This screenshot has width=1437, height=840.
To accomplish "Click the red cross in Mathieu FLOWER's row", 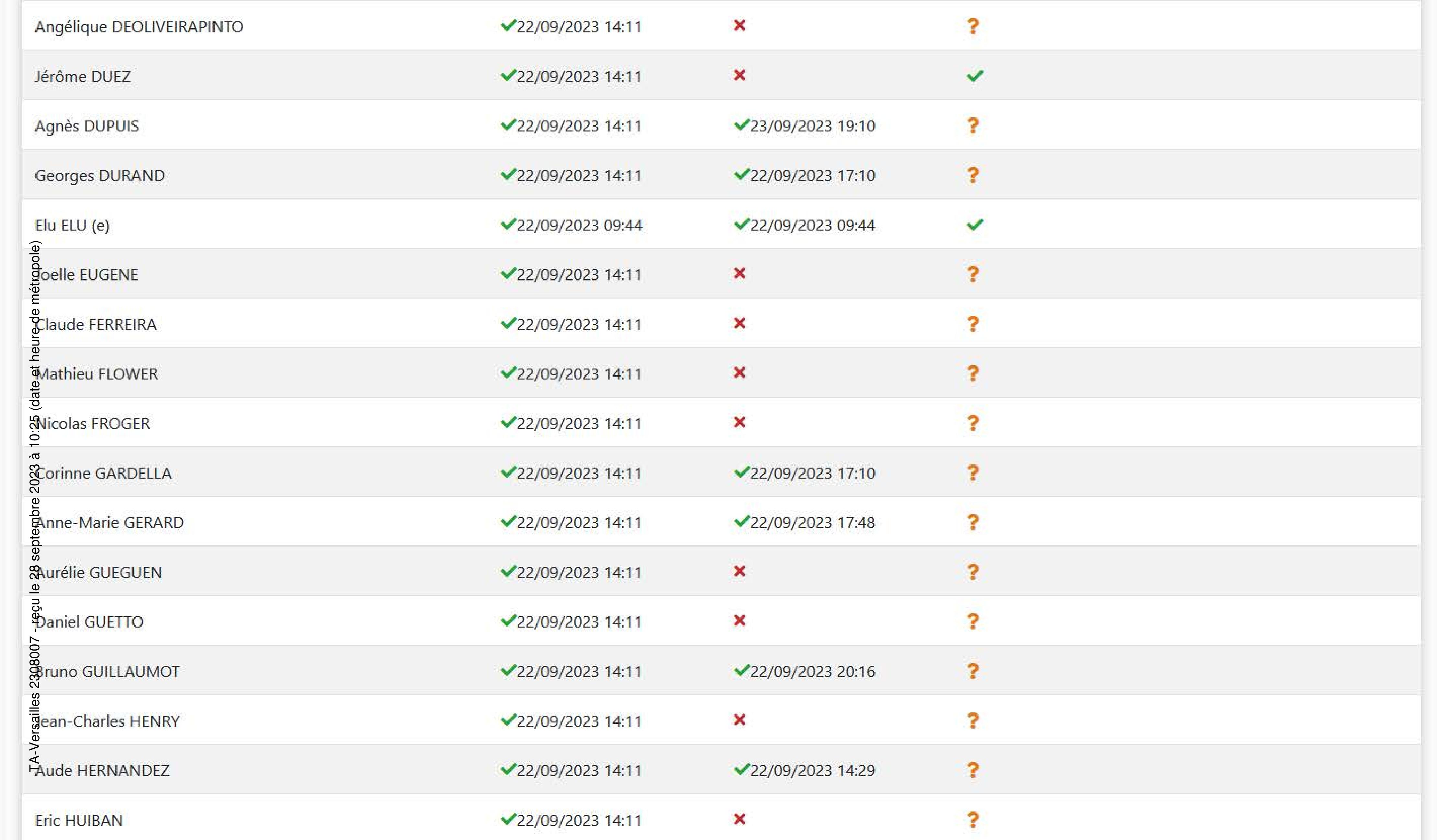I will pyautogui.click(x=739, y=373).
